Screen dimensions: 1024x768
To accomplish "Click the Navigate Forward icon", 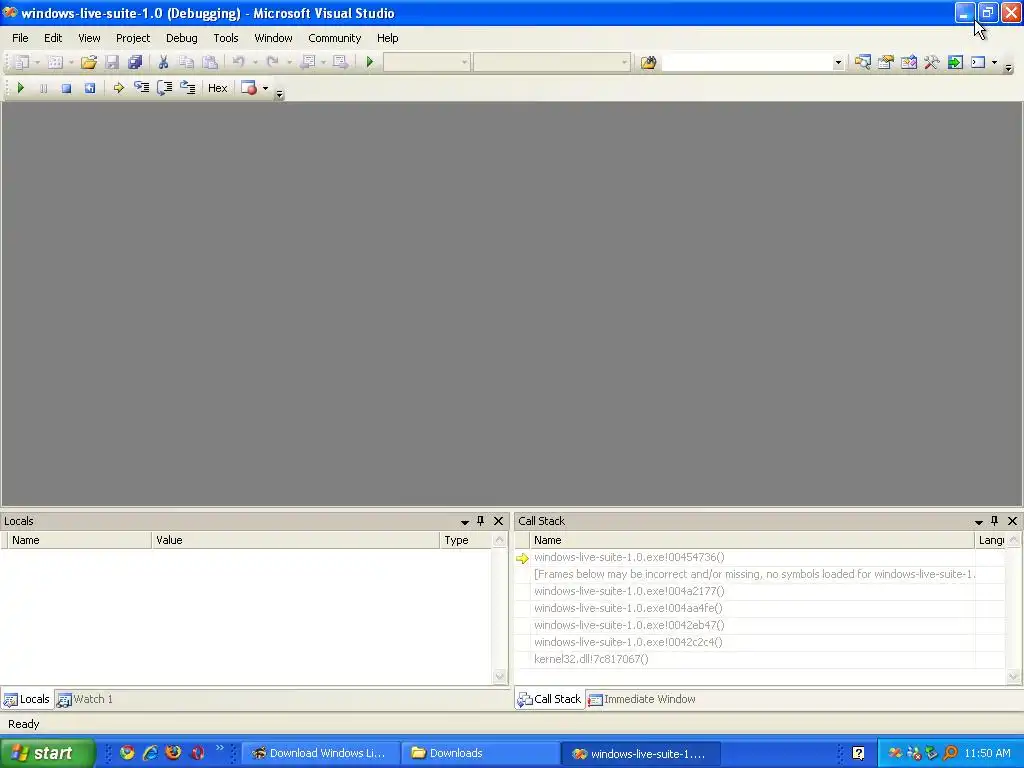I will click(340, 62).
